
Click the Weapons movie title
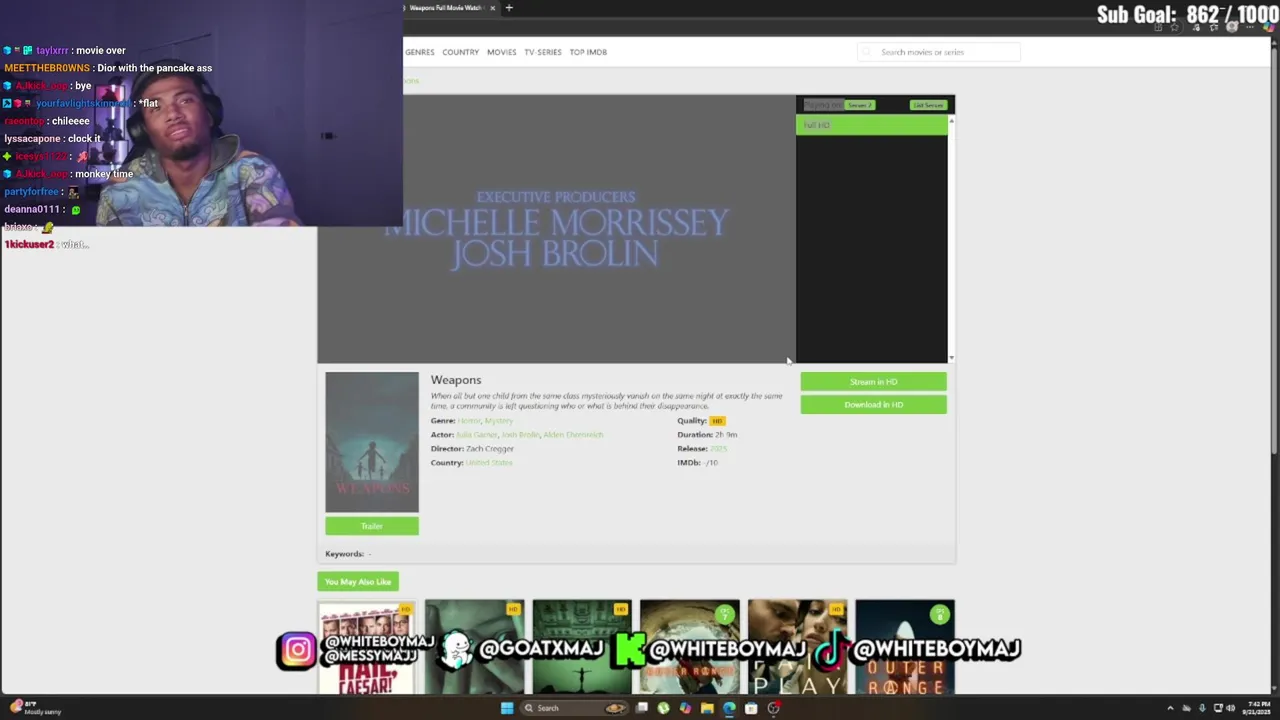pyautogui.click(x=456, y=380)
